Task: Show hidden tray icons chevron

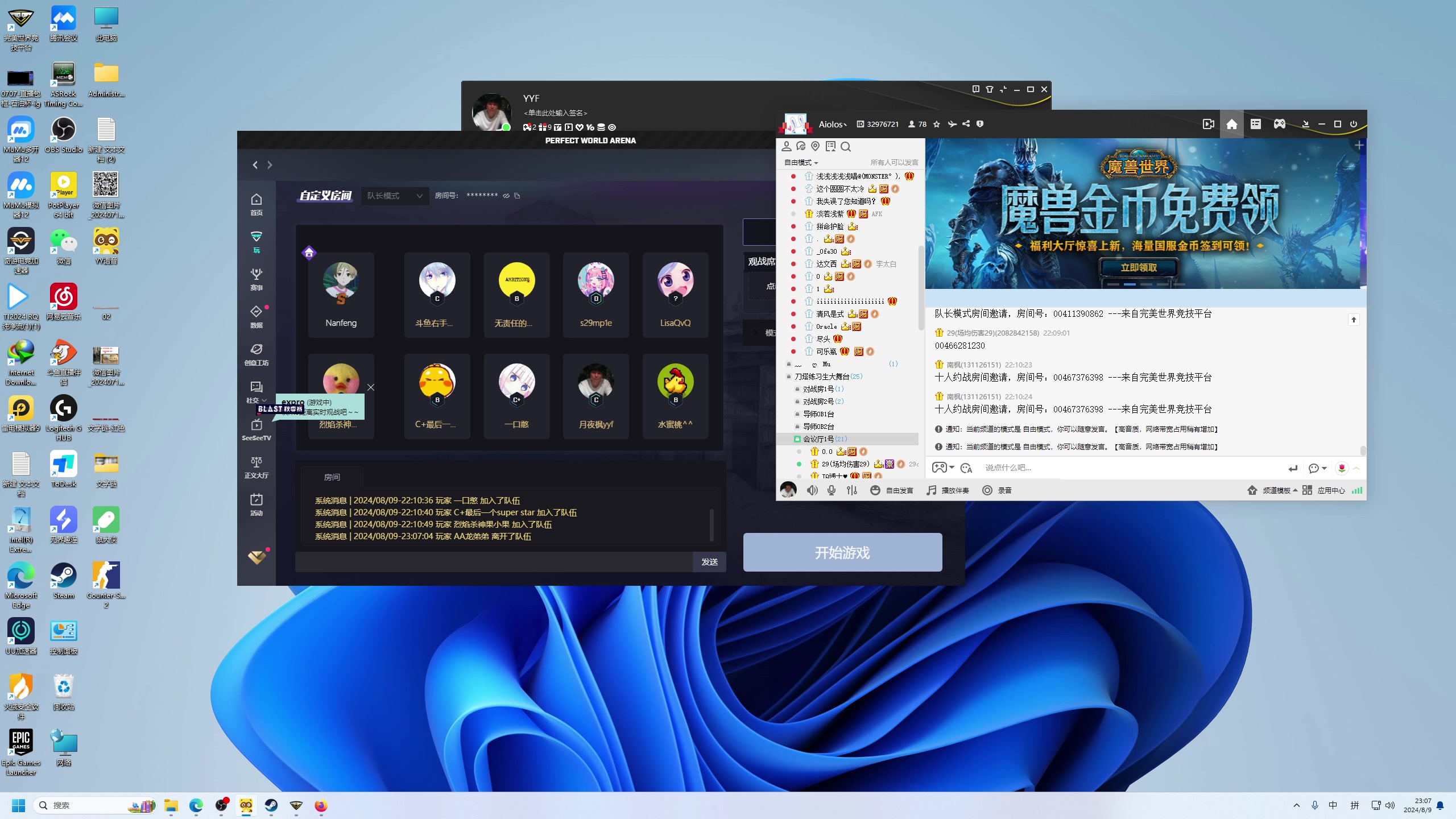Action: pyautogui.click(x=1297, y=805)
